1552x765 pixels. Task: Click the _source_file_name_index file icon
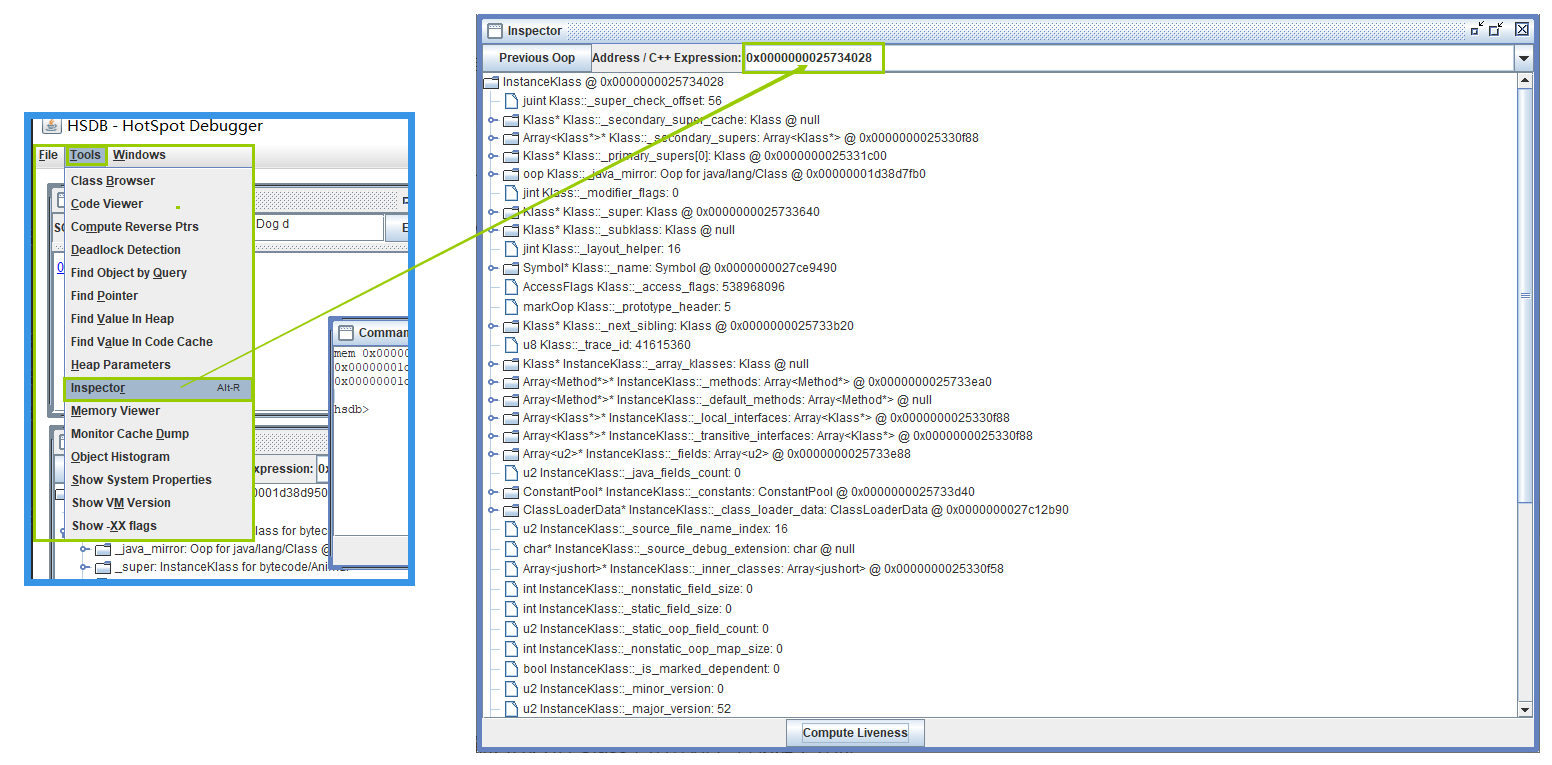coord(512,529)
